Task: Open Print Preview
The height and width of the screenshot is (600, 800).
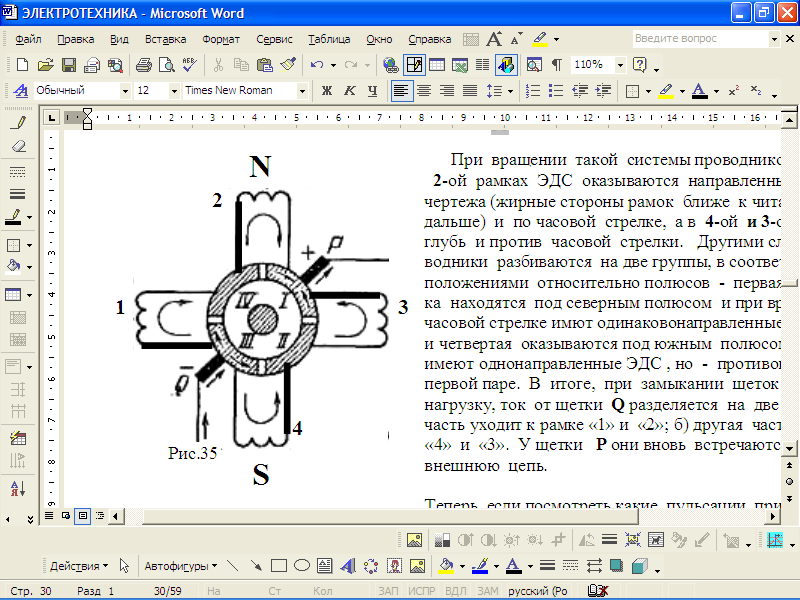Action: click(x=166, y=65)
